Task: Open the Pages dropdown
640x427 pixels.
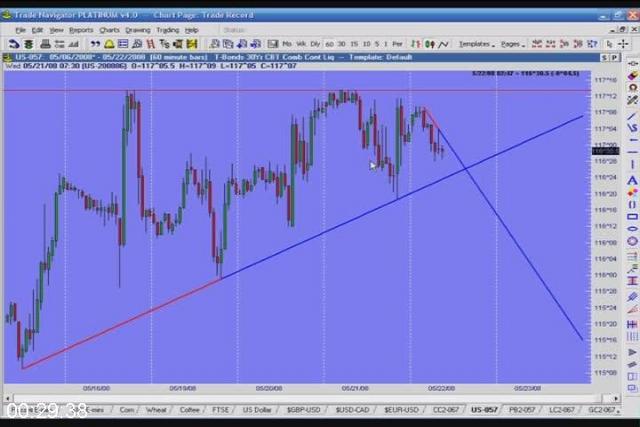Action: (513, 44)
